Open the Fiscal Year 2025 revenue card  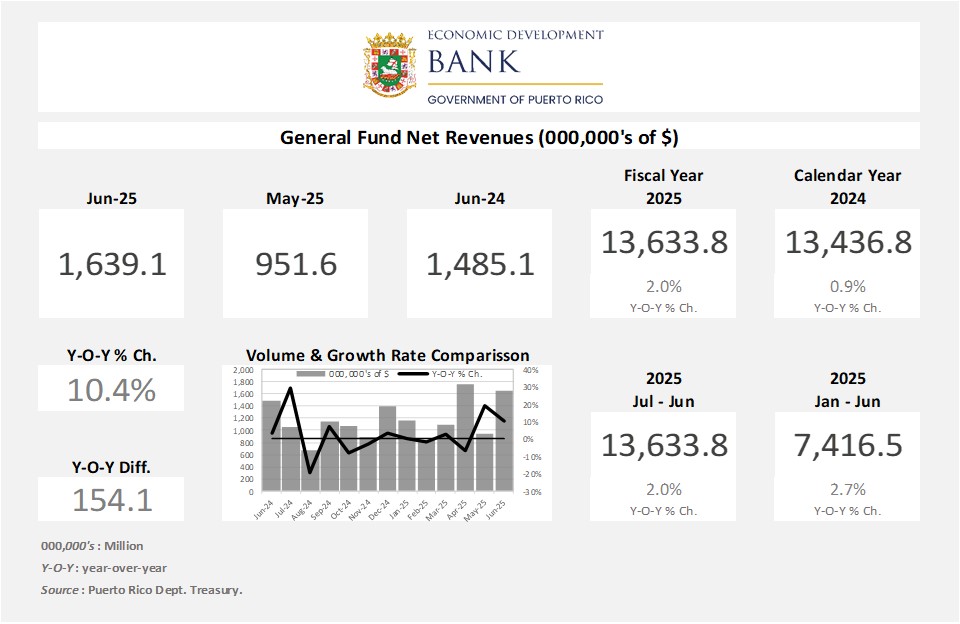(664, 262)
